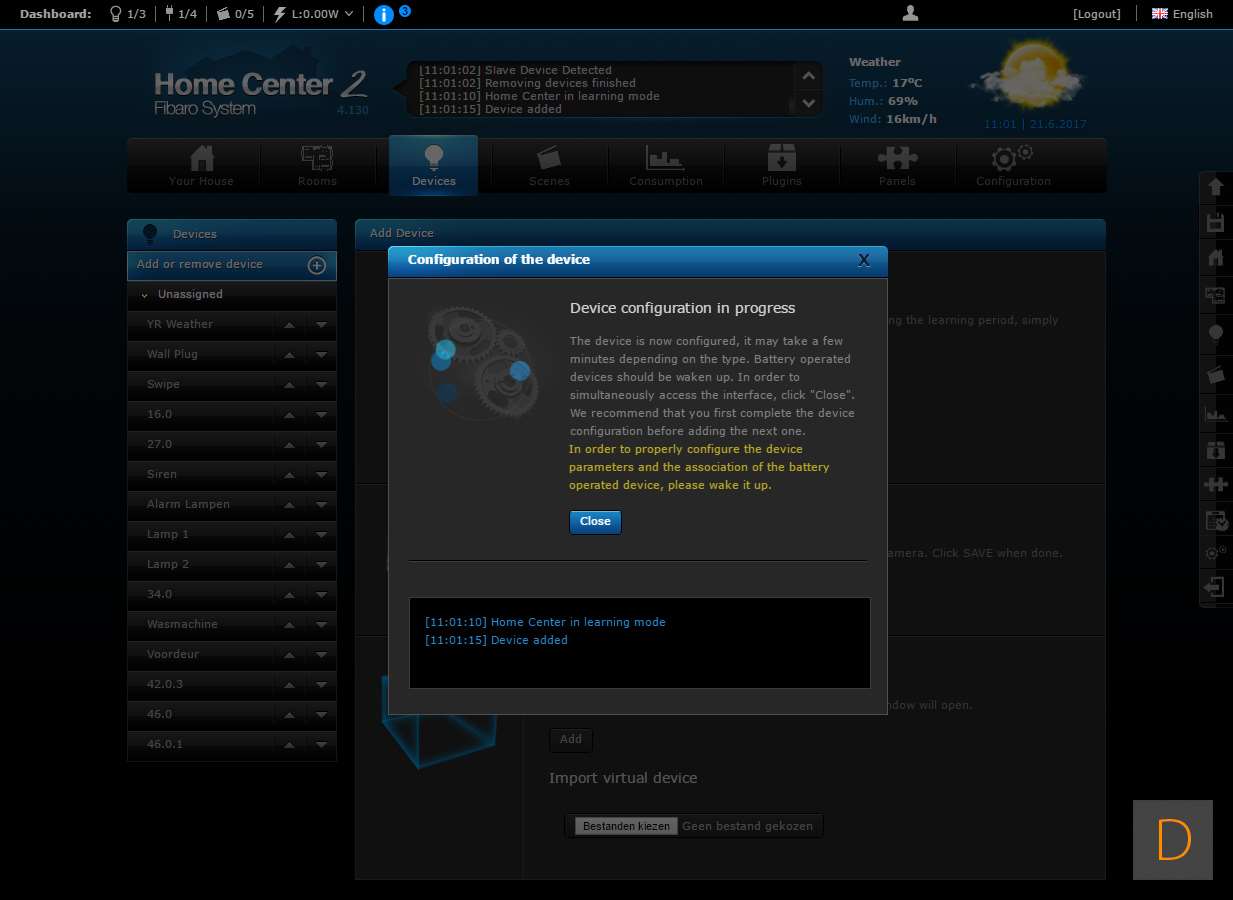Click the blue info notifications icon
The image size is (1233, 900).
coord(383,14)
